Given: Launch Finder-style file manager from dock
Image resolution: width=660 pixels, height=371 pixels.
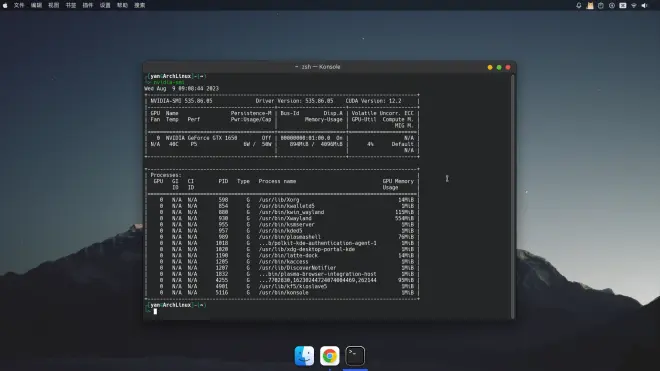Looking at the screenshot, I should click(x=304, y=356).
